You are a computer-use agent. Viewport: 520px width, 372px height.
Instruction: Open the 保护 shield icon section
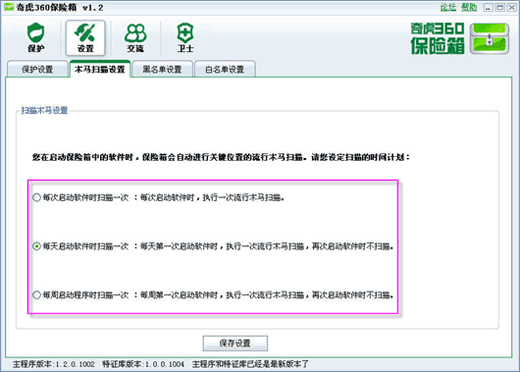(x=36, y=38)
